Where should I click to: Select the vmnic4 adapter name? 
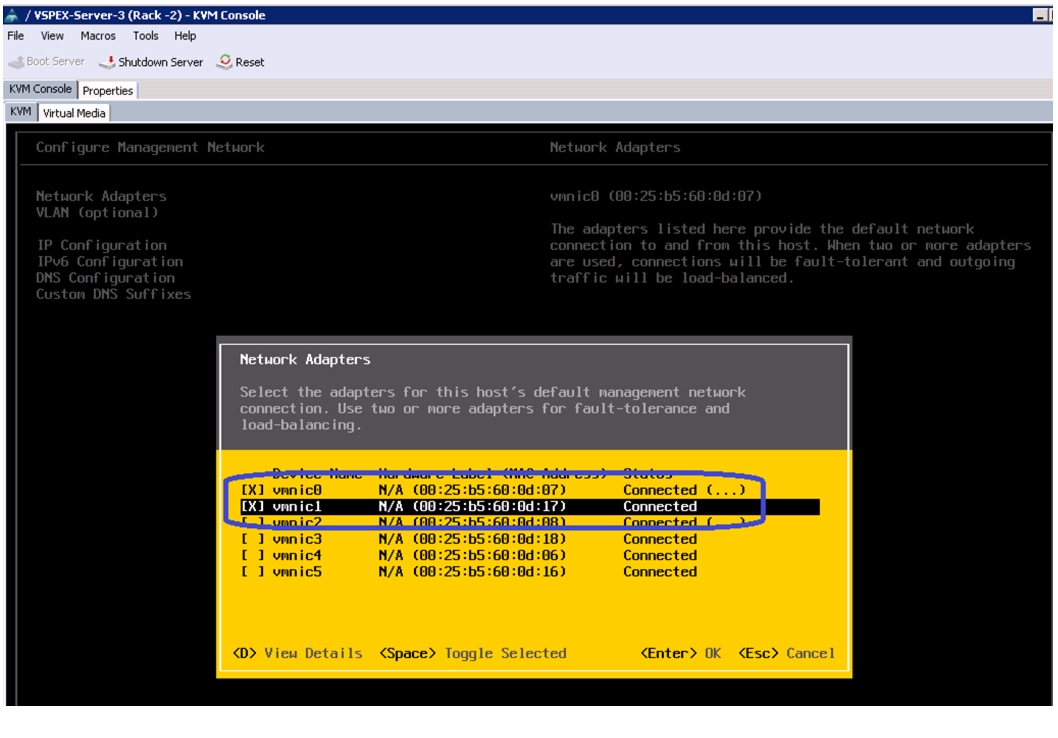click(x=297, y=555)
